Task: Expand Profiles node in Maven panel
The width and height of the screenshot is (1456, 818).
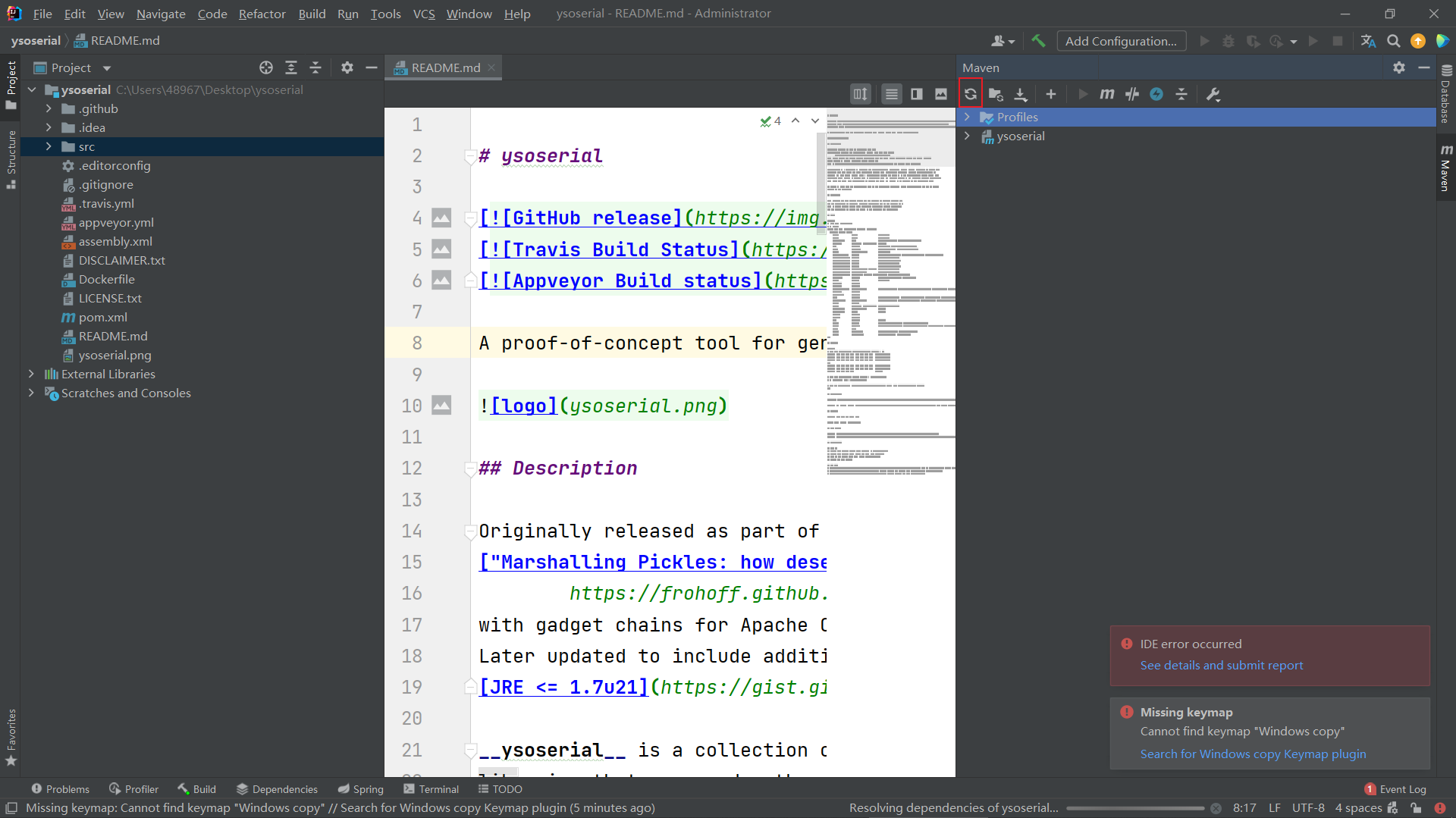Action: [x=967, y=117]
